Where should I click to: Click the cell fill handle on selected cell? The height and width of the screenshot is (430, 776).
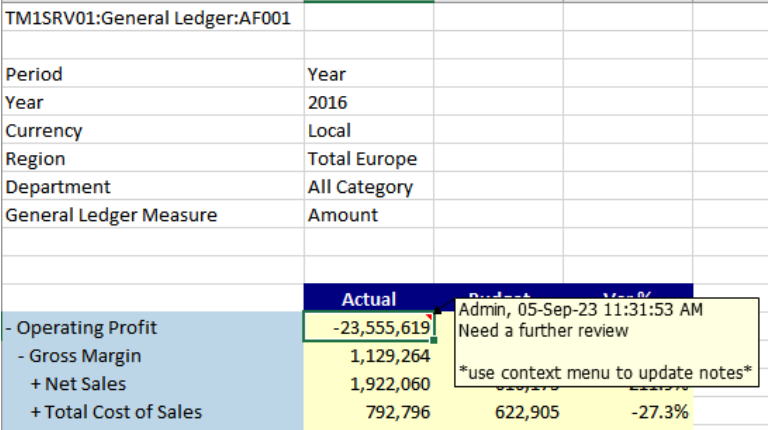tap(434, 340)
